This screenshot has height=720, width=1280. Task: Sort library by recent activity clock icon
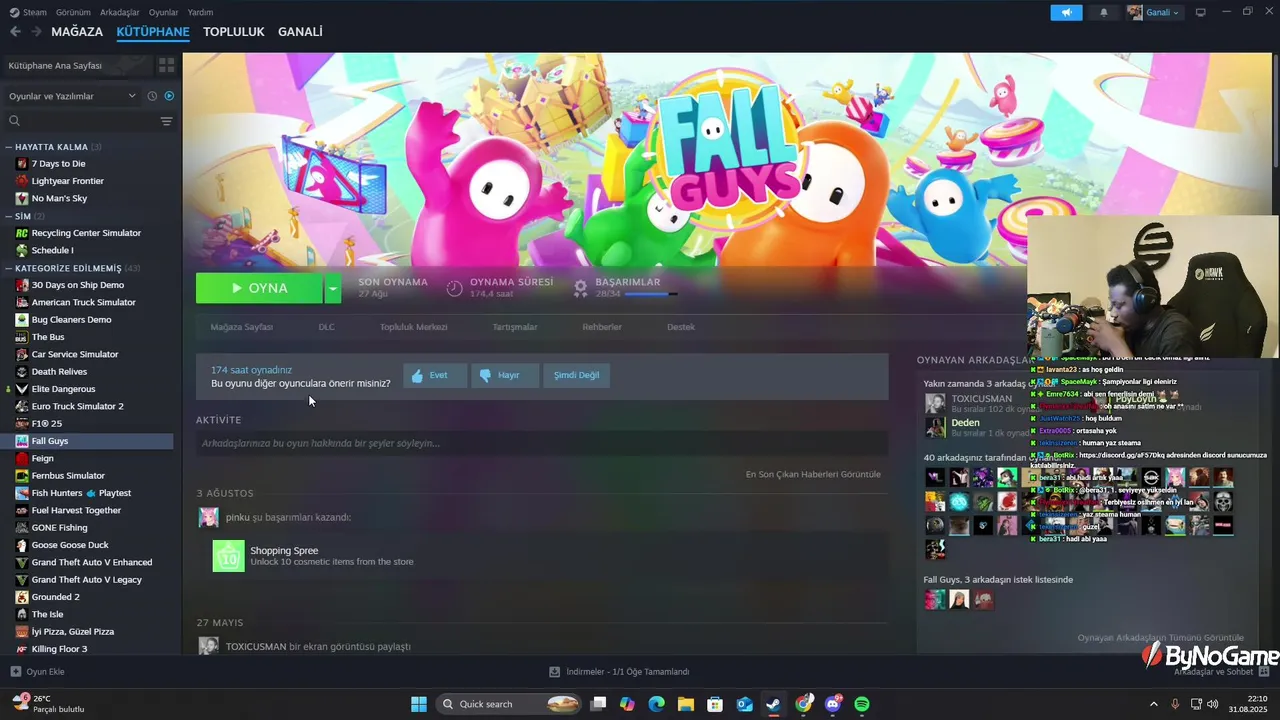click(152, 96)
